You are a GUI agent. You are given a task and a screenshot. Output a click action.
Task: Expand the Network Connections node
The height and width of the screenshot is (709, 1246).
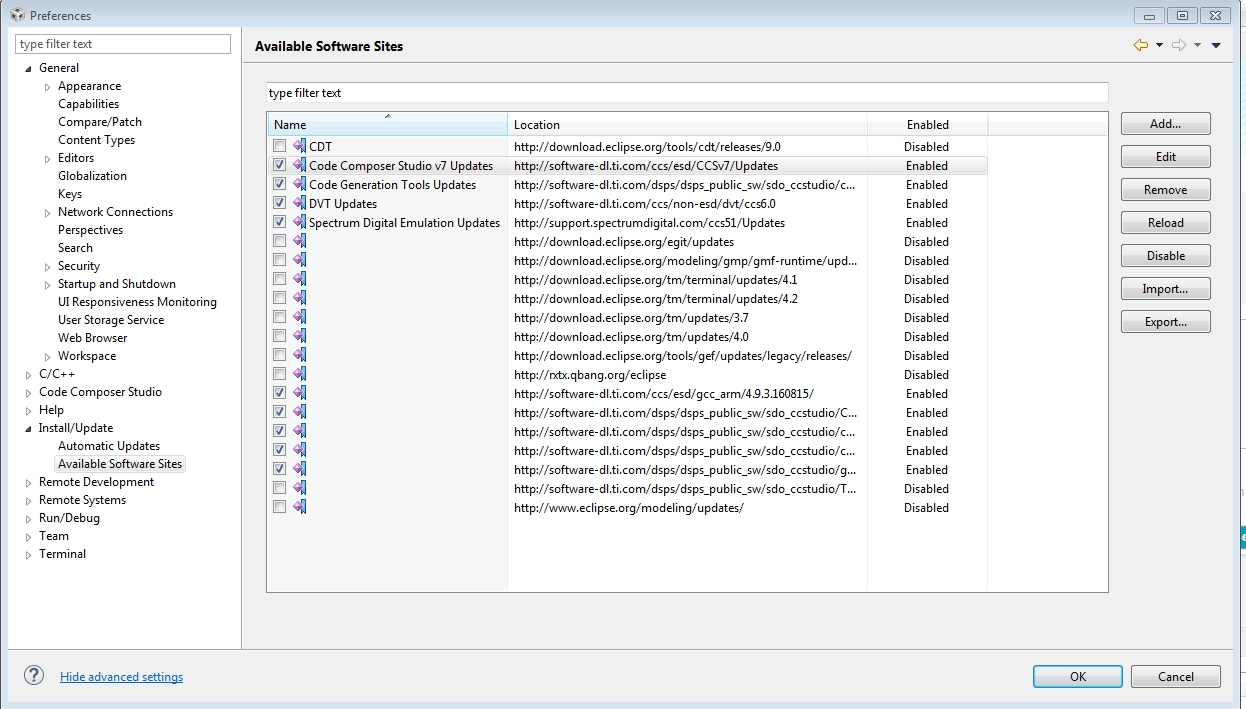[47, 212]
